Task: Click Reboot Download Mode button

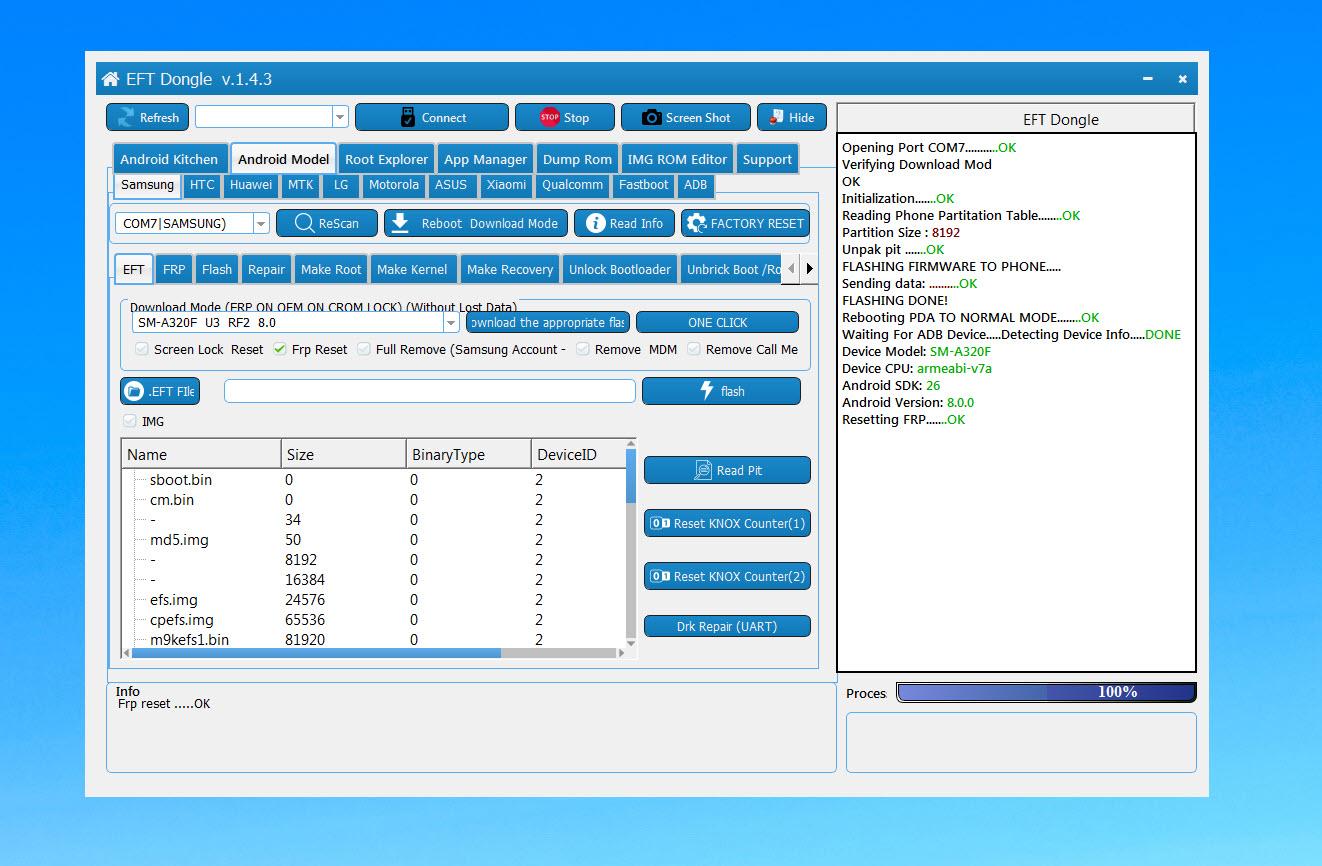Action: click(x=476, y=223)
